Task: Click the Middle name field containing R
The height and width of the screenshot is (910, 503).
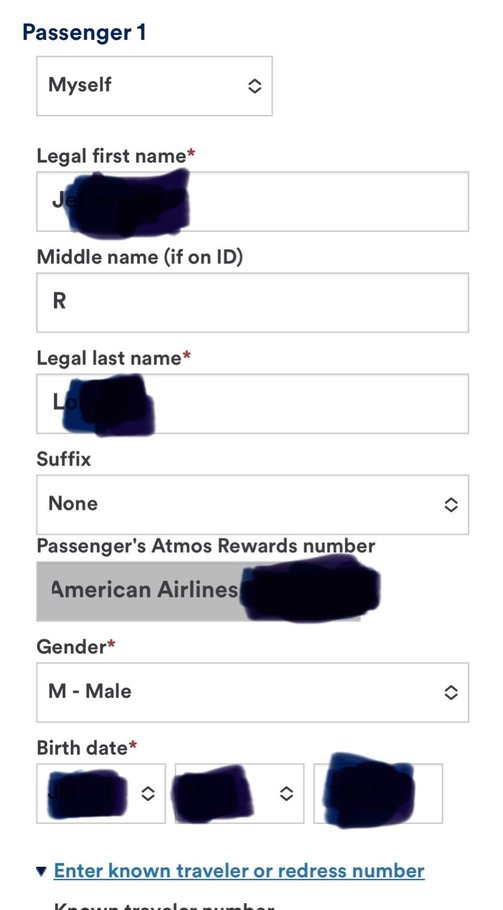Action: [252, 302]
